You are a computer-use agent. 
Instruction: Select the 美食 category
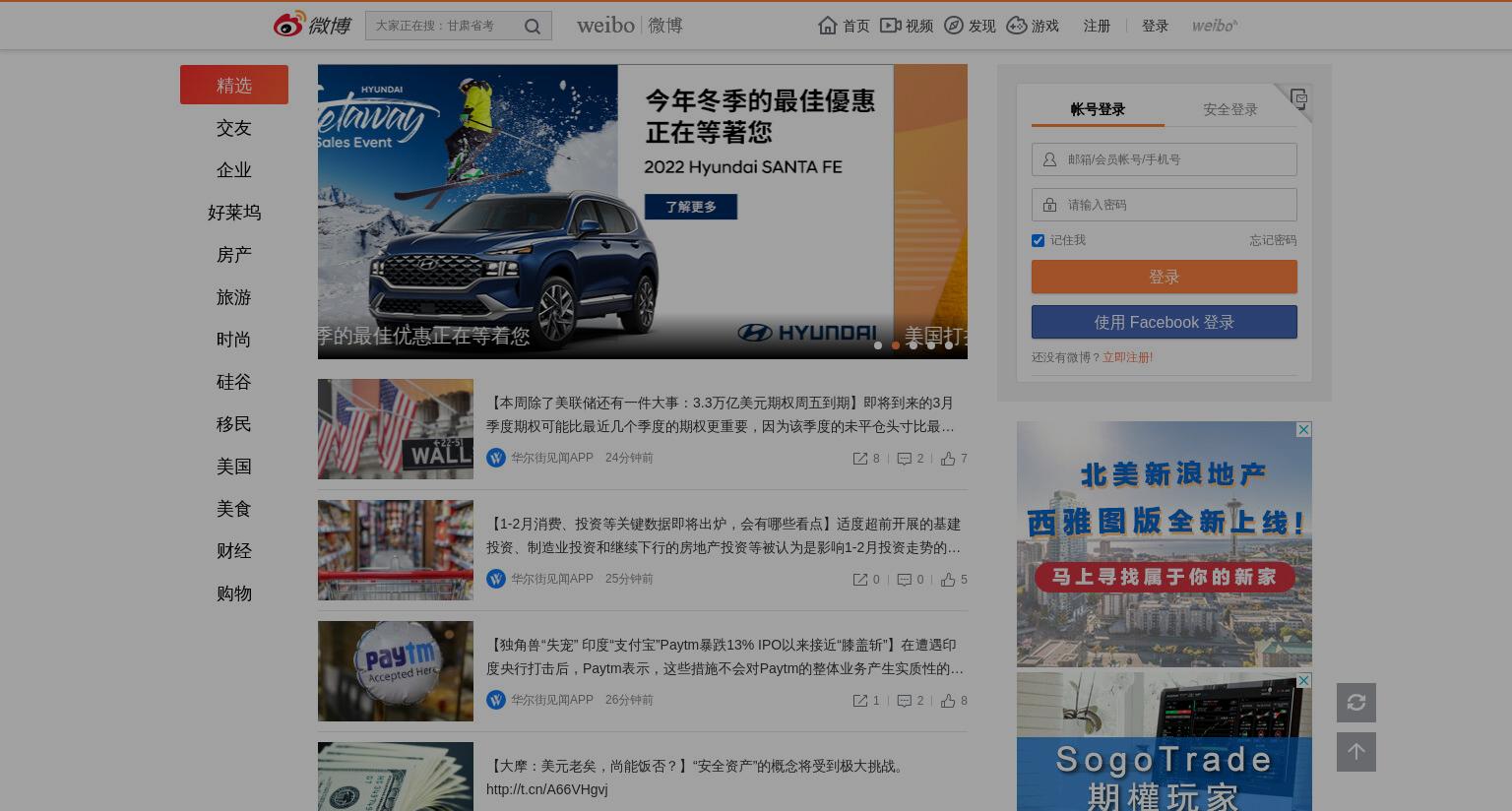click(234, 509)
